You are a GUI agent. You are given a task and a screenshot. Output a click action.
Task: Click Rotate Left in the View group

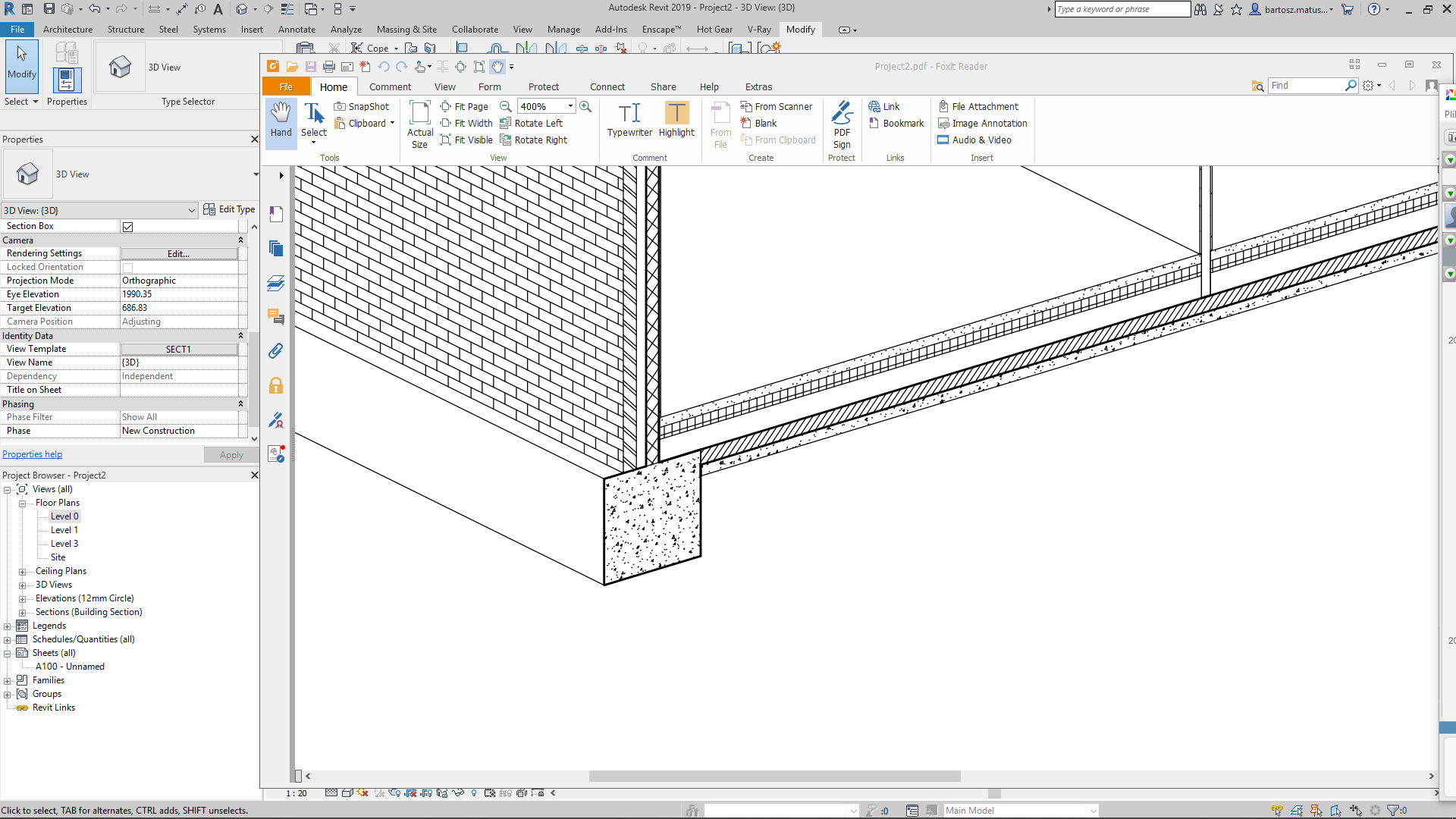pyautogui.click(x=532, y=124)
